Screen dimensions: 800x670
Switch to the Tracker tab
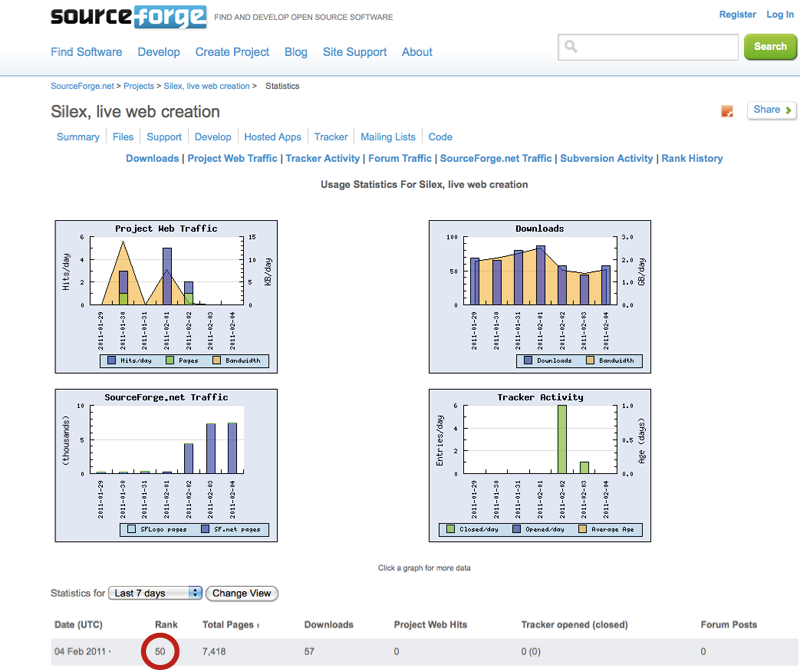(x=331, y=137)
